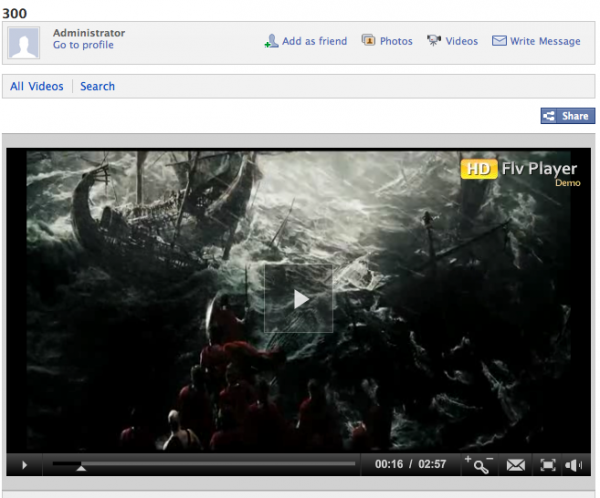Click the email envelope icon in the player
The width and height of the screenshot is (600, 498).
coord(516,465)
